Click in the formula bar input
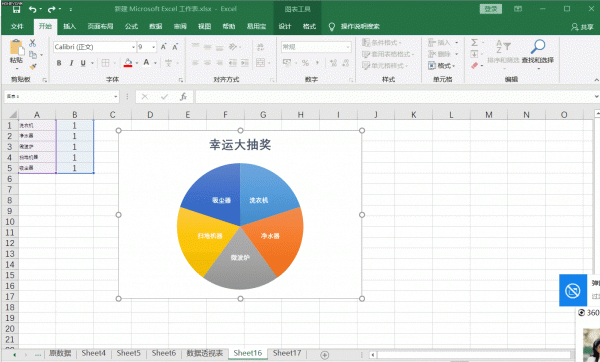 click(x=394, y=97)
